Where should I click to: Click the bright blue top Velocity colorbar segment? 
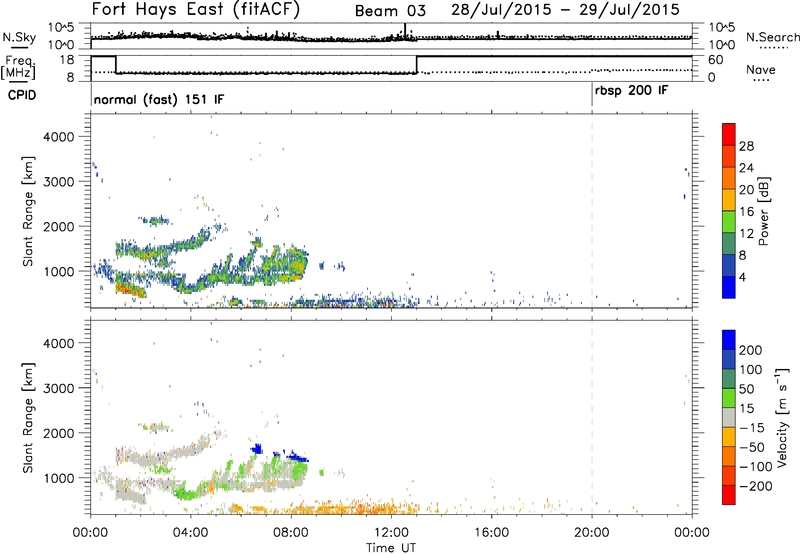[729, 340]
